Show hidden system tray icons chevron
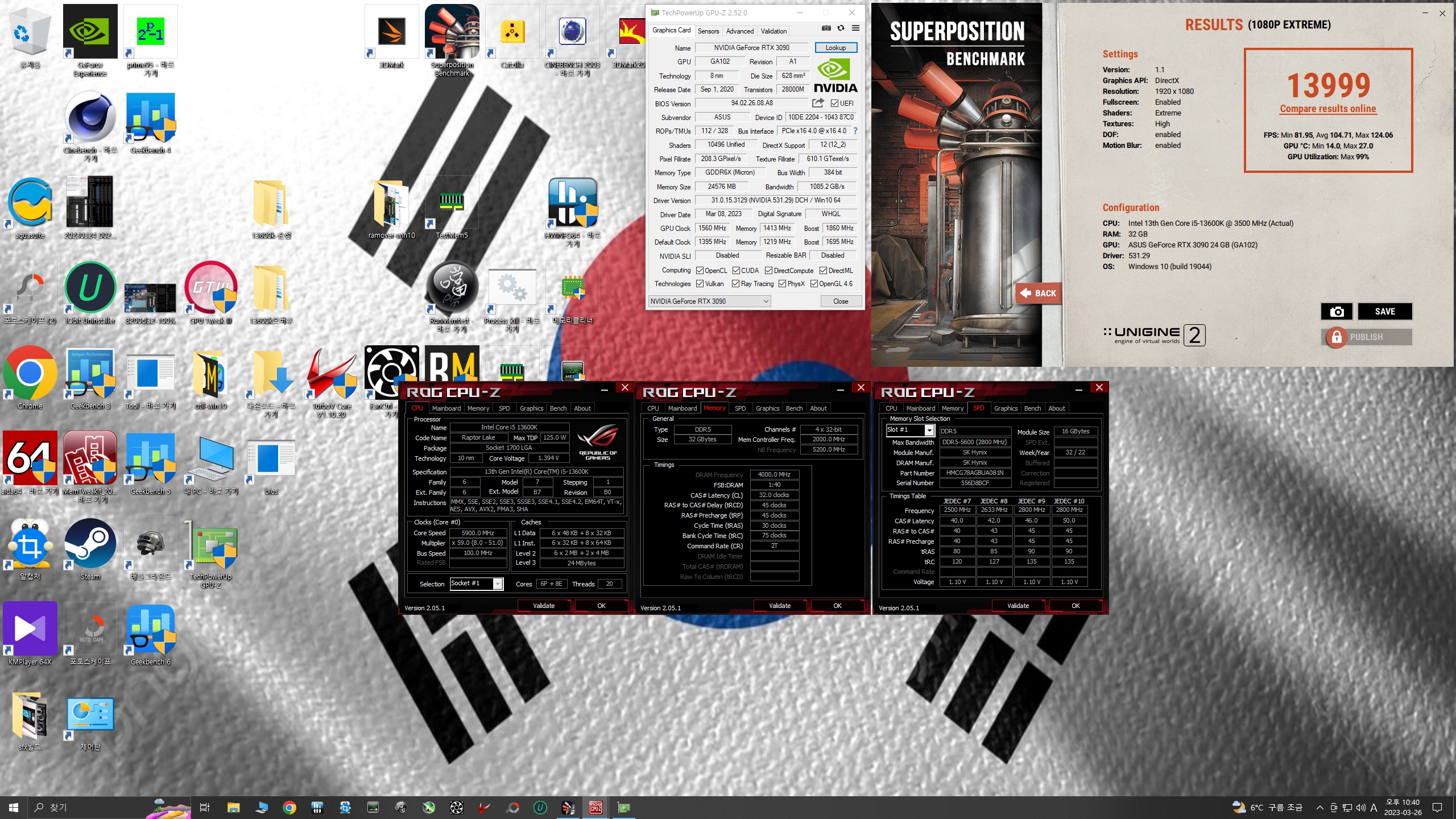 pos(1319,808)
